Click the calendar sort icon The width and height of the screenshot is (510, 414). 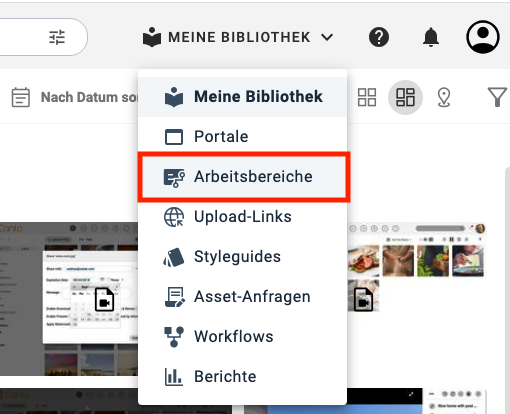click(21, 97)
